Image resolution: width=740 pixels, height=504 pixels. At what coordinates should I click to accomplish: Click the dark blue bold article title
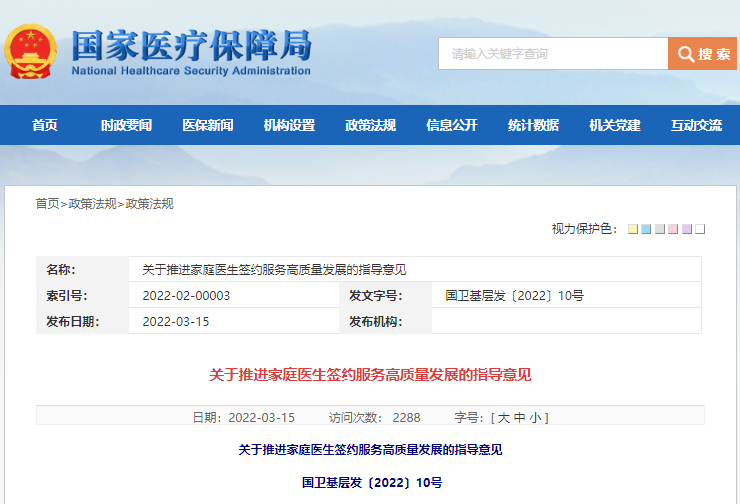click(x=370, y=449)
